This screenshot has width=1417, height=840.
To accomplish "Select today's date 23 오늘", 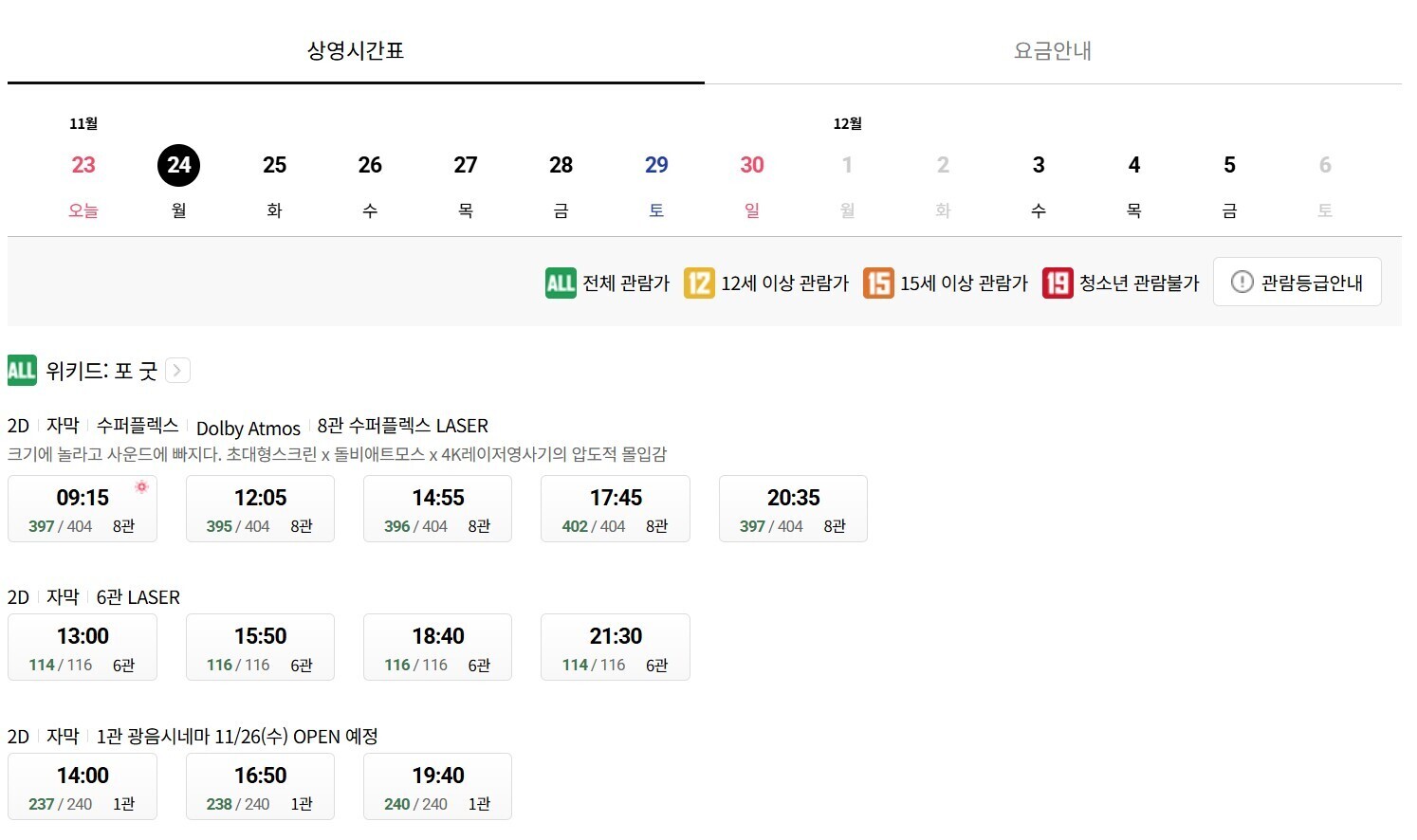I will (x=83, y=184).
